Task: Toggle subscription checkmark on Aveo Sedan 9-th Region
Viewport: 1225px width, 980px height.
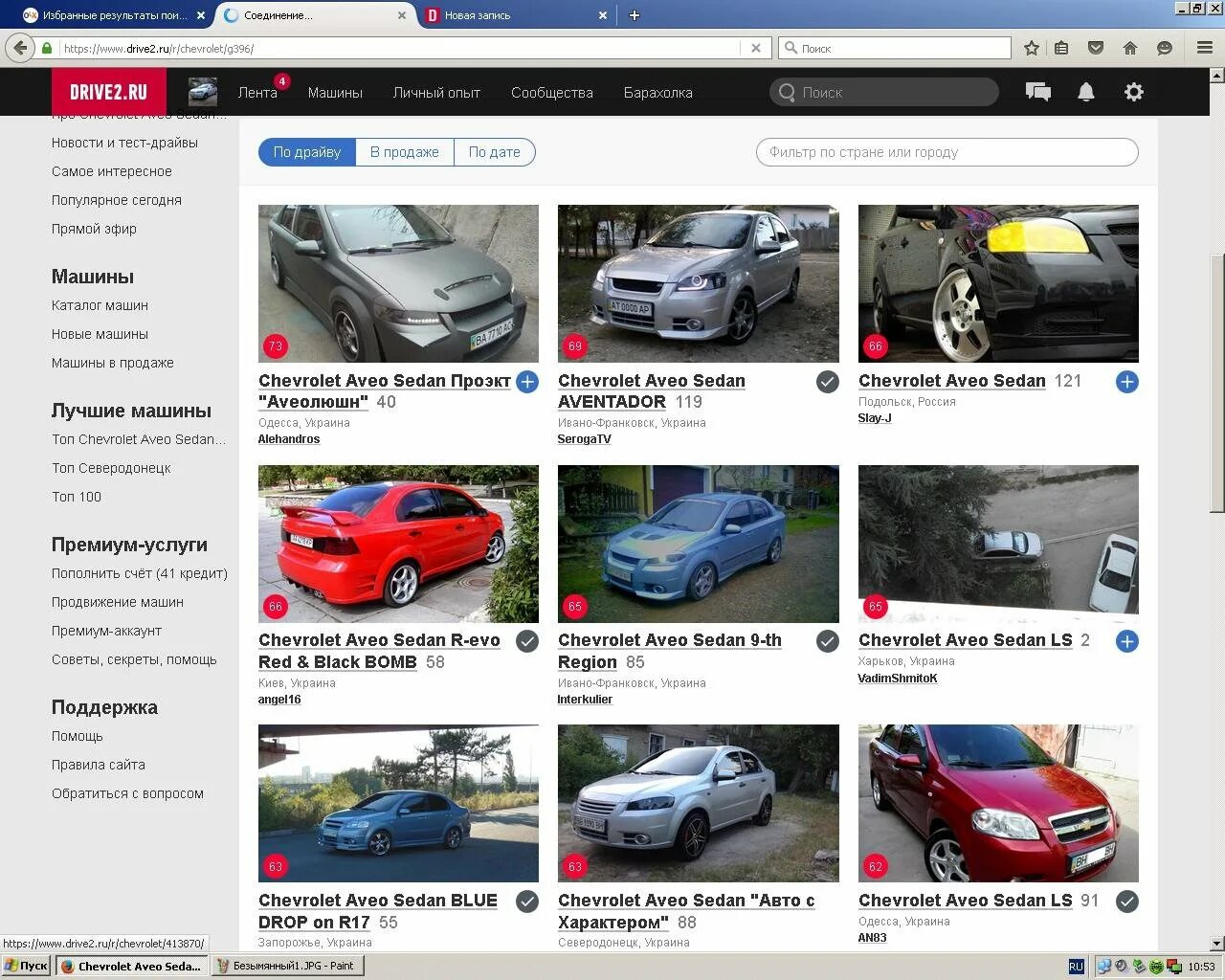Action: (828, 641)
